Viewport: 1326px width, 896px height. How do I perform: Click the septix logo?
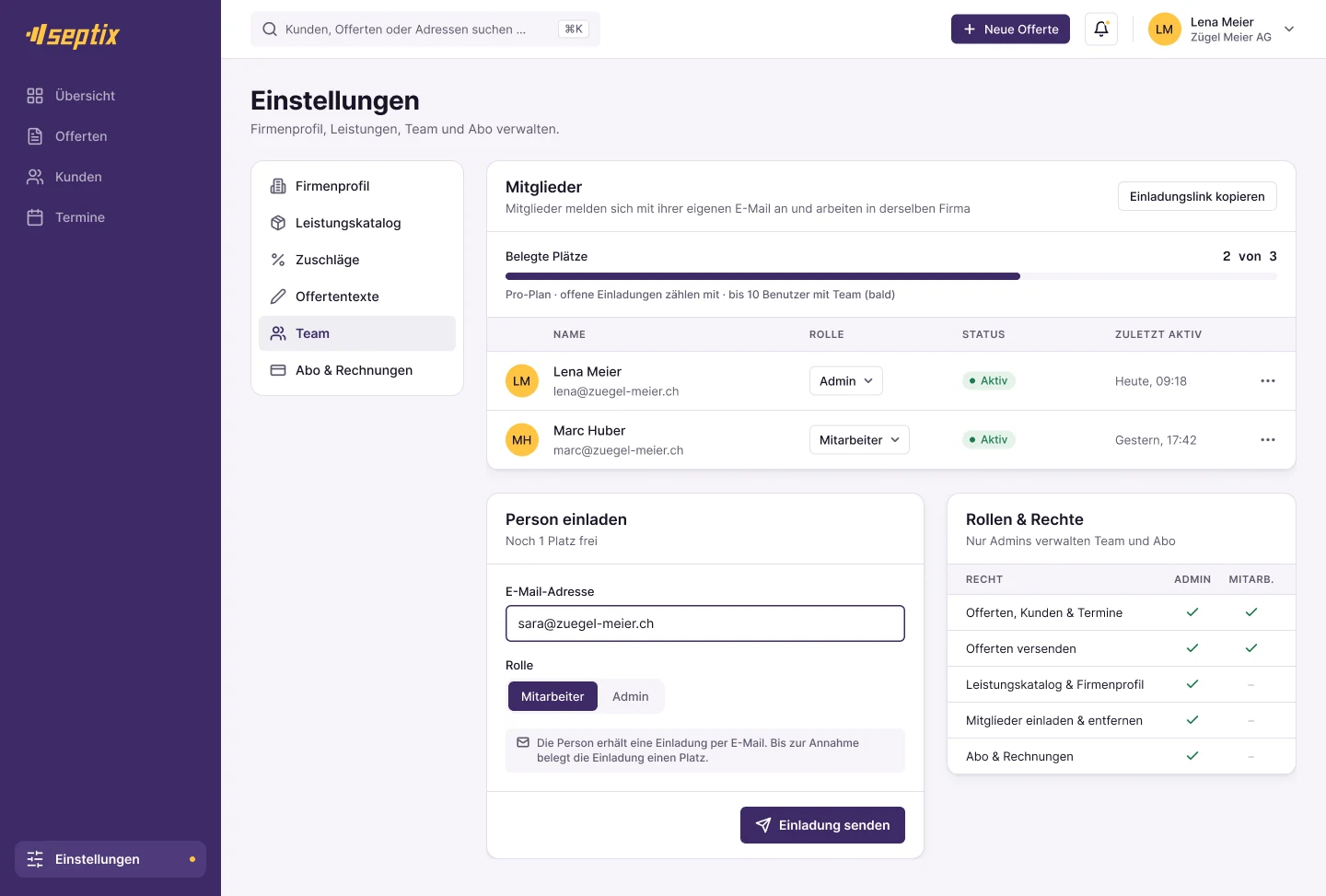tap(74, 35)
